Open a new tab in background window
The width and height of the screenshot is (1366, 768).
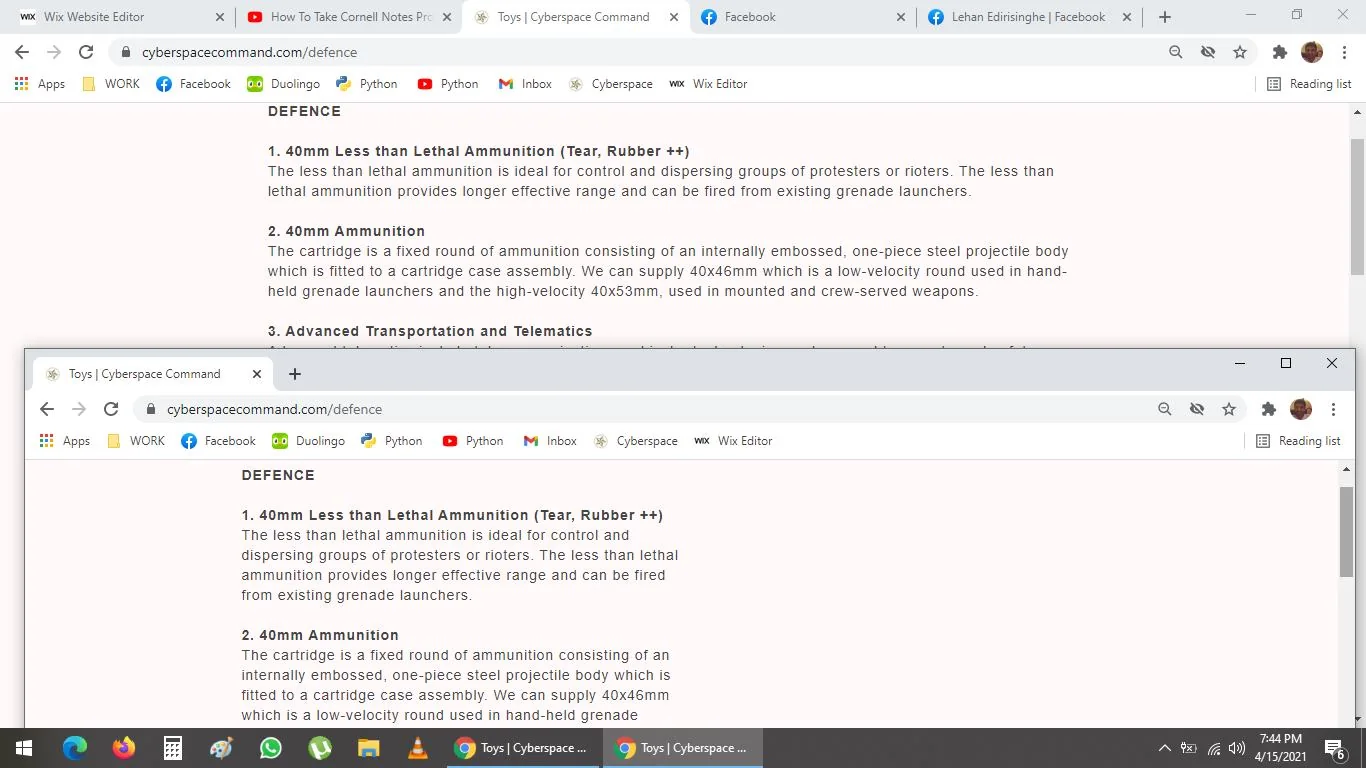[1164, 17]
